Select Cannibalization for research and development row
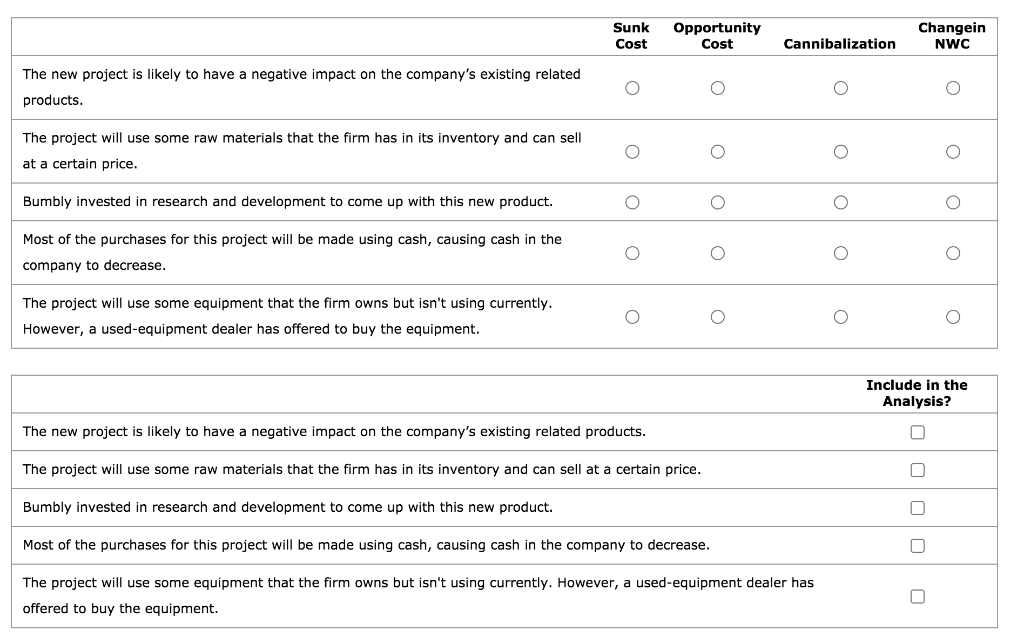This screenshot has width=1024, height=637. (840, 203)
